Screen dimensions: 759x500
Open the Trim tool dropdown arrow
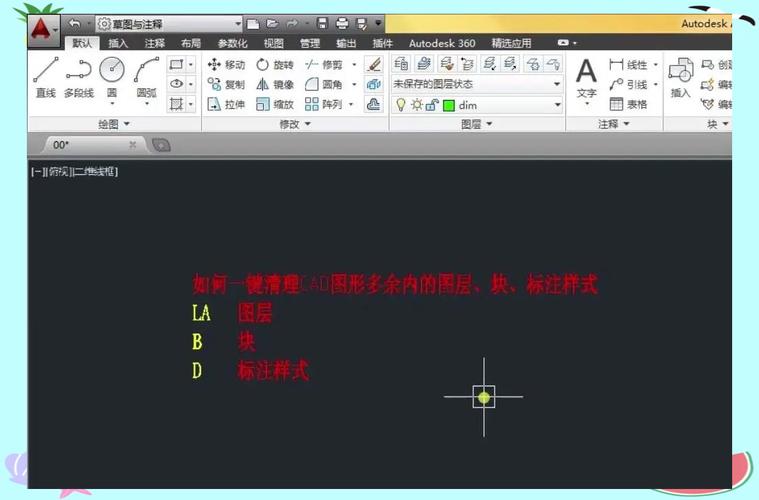tap(354, 64)
